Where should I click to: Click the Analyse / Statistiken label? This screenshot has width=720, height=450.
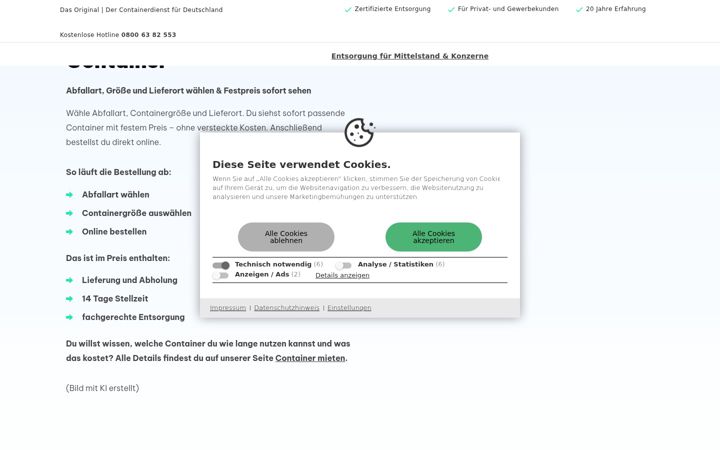tap(395, 264)
